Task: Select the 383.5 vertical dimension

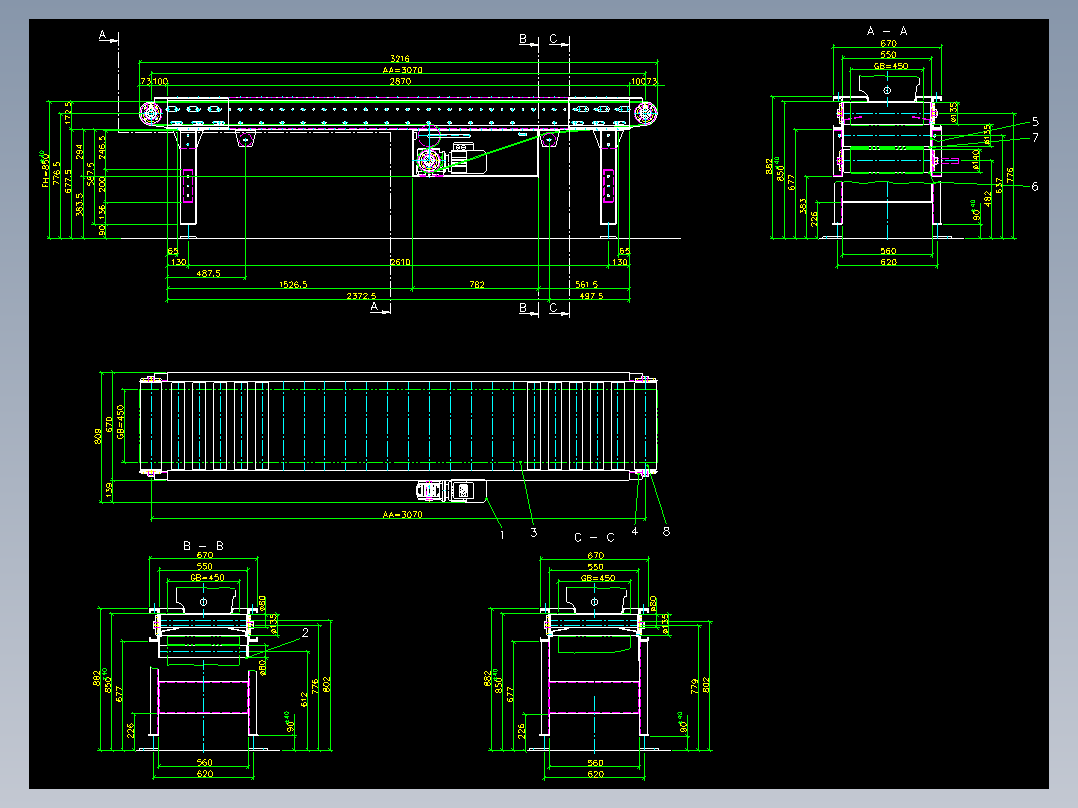Action: 80,204
